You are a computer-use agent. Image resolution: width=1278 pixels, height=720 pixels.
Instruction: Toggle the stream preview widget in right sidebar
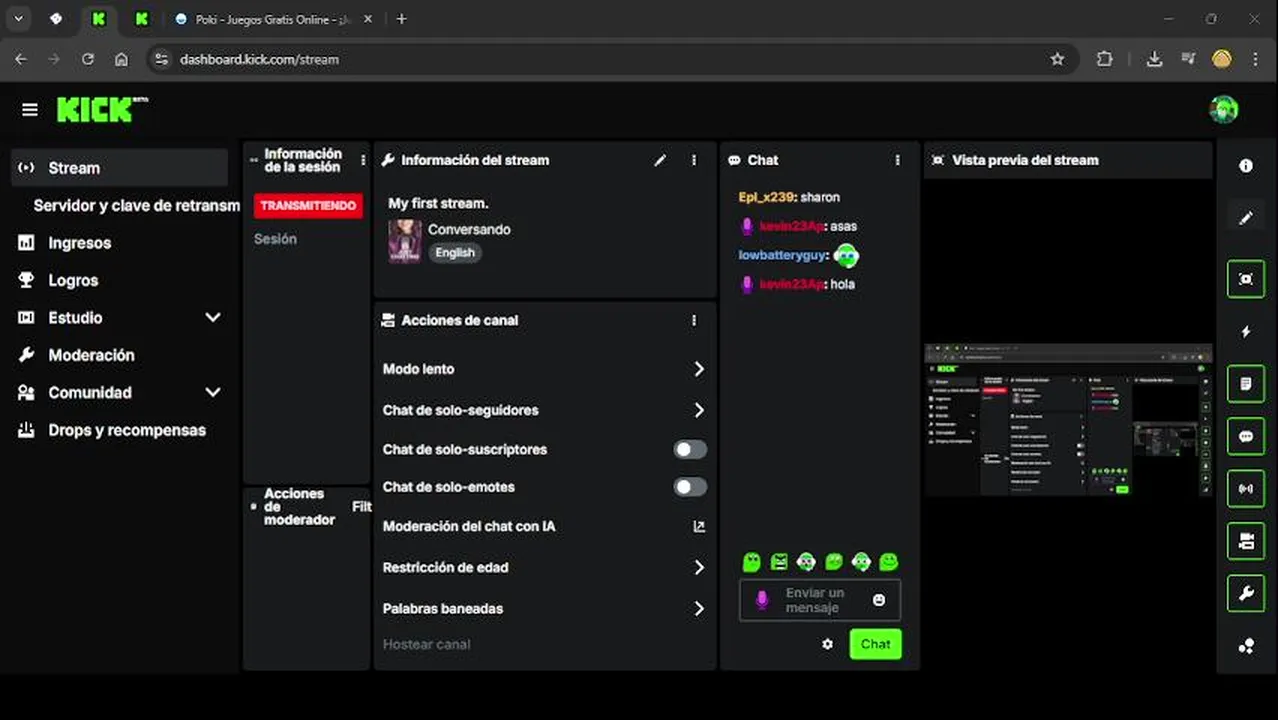(x=1246, y=279)
